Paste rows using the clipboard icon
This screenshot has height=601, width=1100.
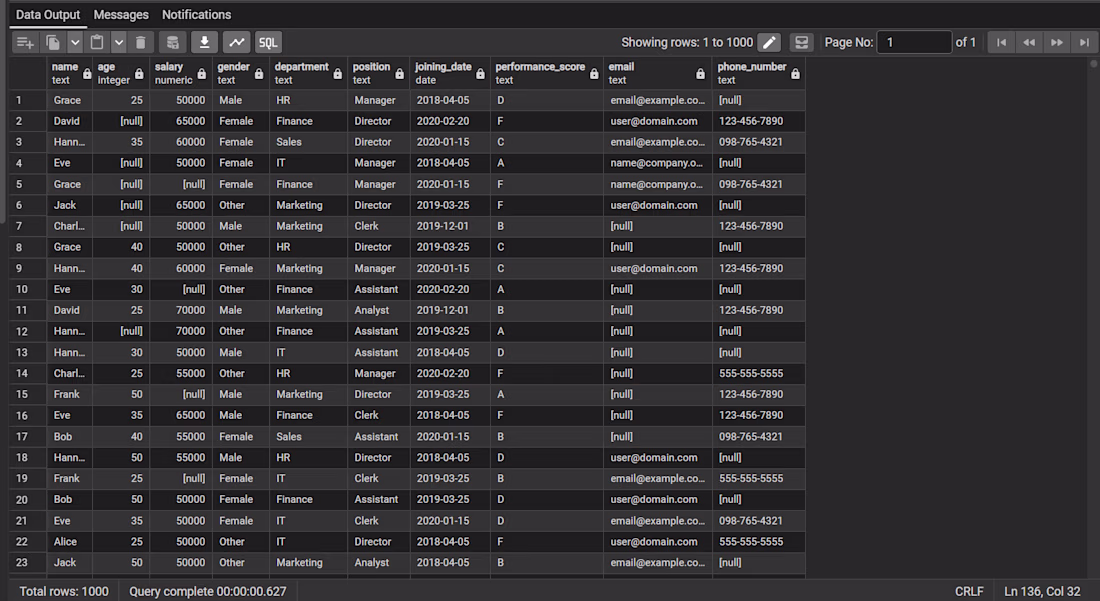coord(97,42)
